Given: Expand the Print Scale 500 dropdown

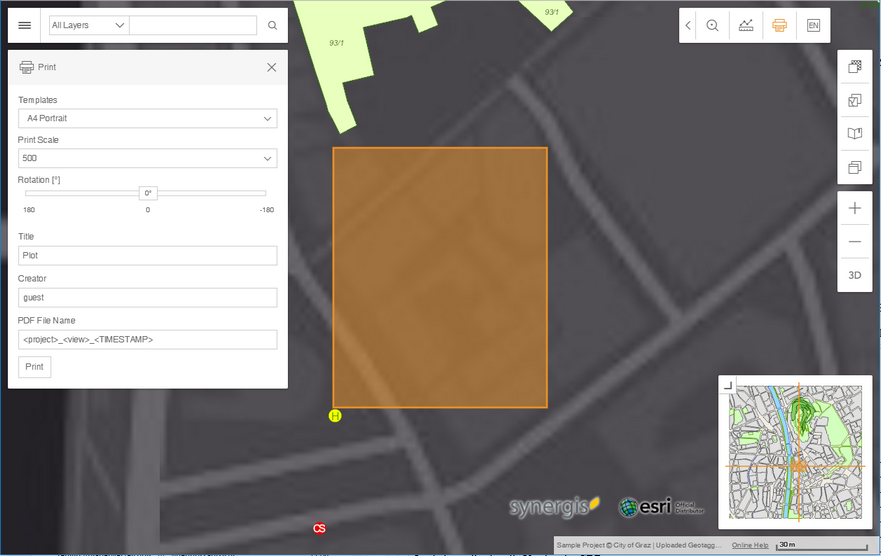Looking at the screenshot, I should pyautogui.click(x=147, y=158).
